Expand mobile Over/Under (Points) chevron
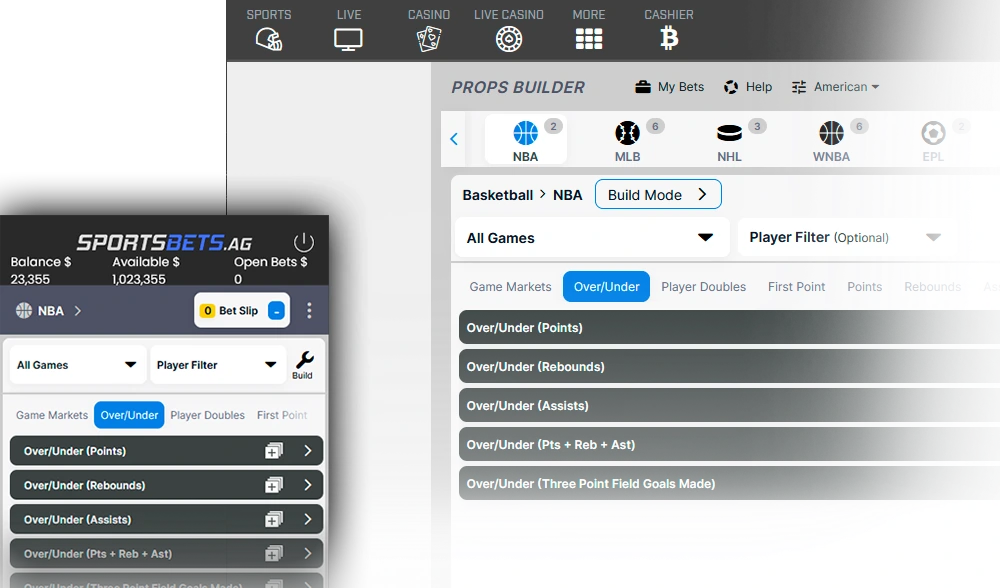 307,451
